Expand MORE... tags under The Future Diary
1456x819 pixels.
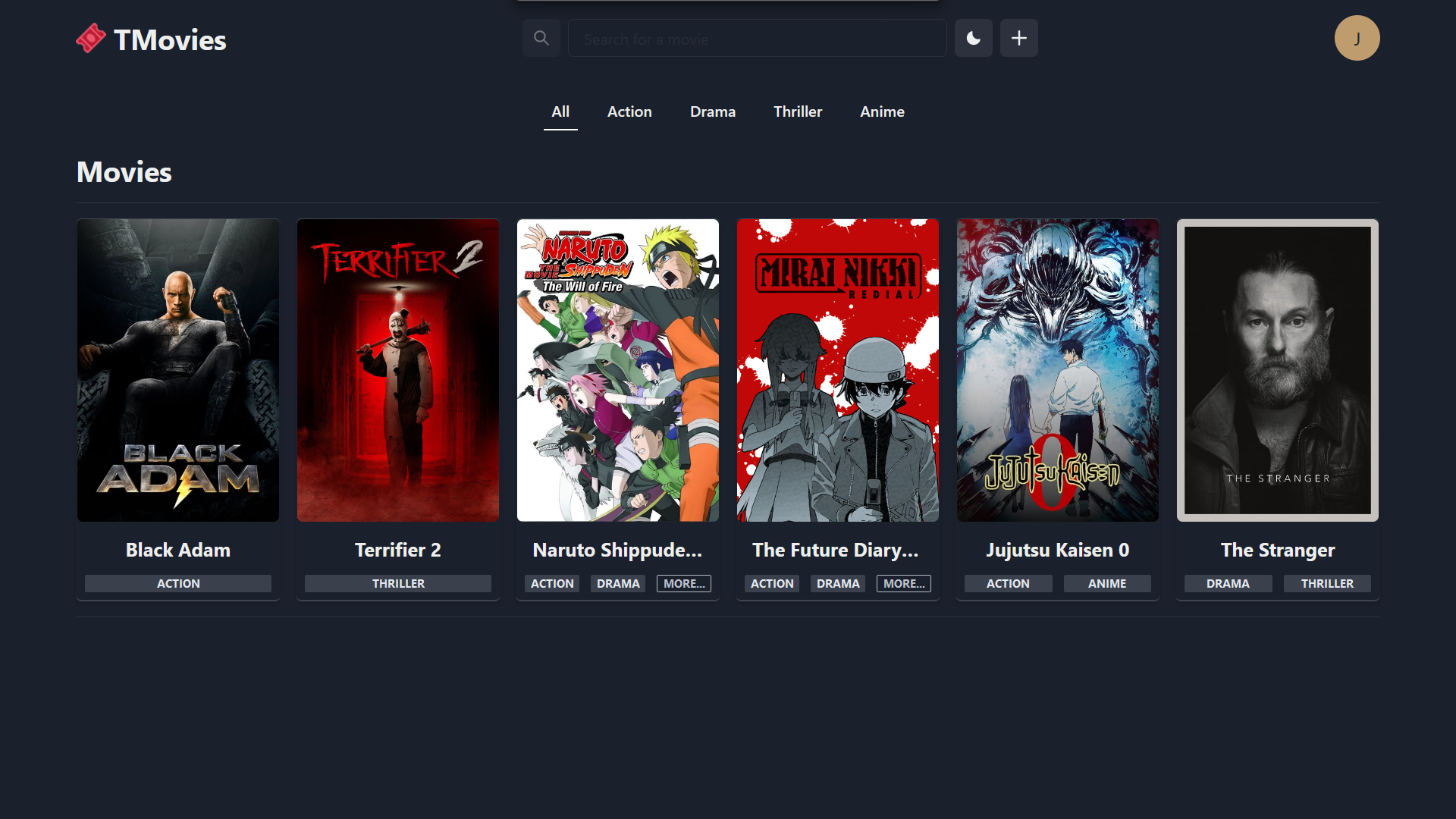(904, 583)
